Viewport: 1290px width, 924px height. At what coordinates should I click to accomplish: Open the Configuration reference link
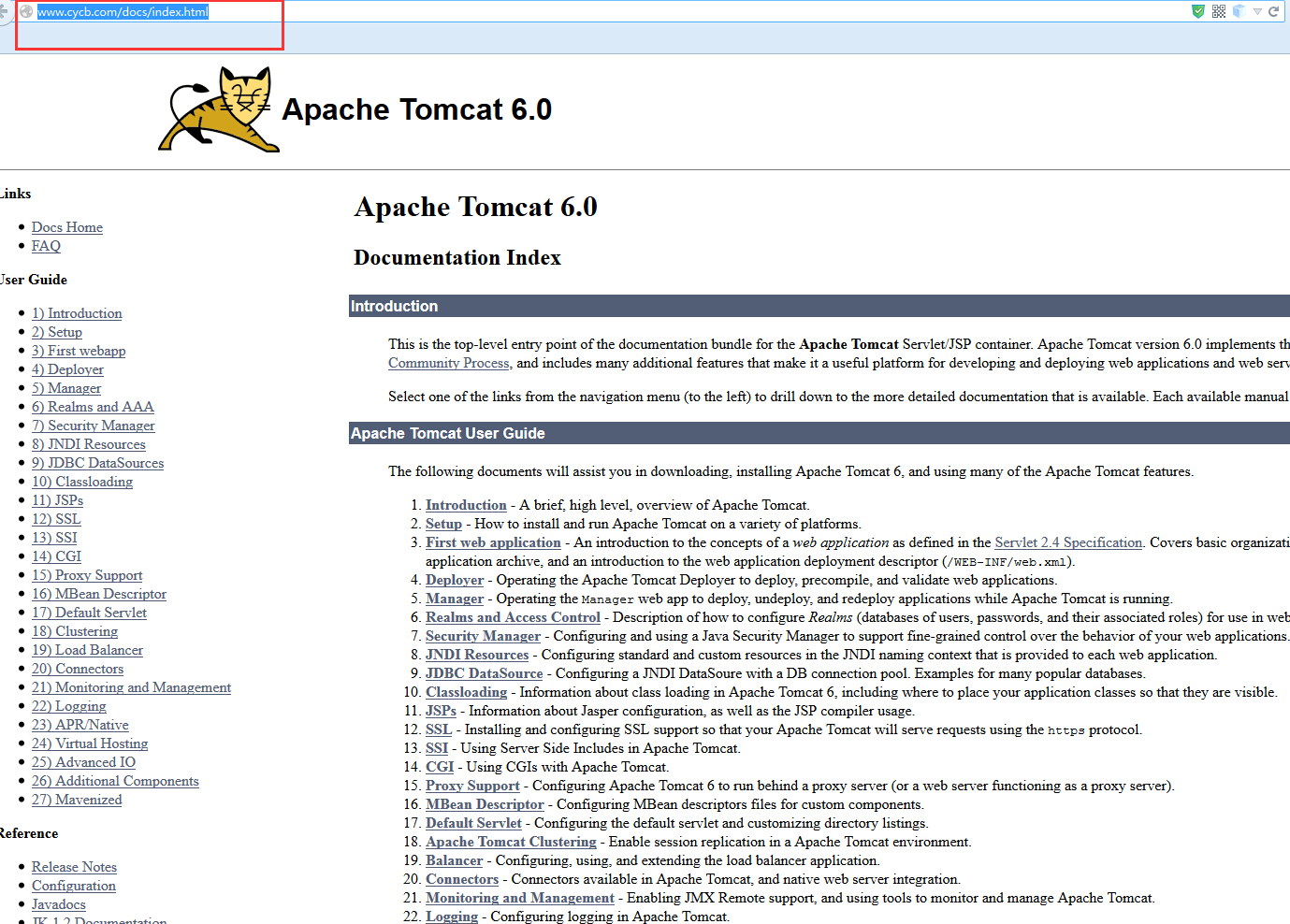[74, 886]
